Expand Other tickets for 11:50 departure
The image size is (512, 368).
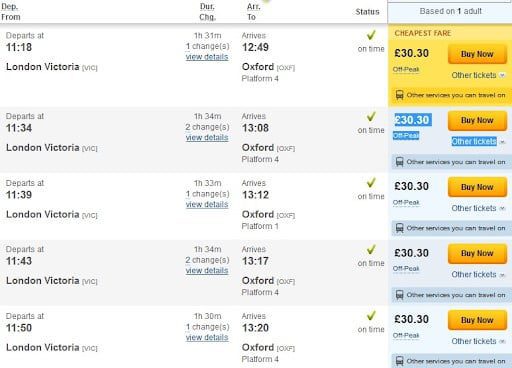[478, 341]
